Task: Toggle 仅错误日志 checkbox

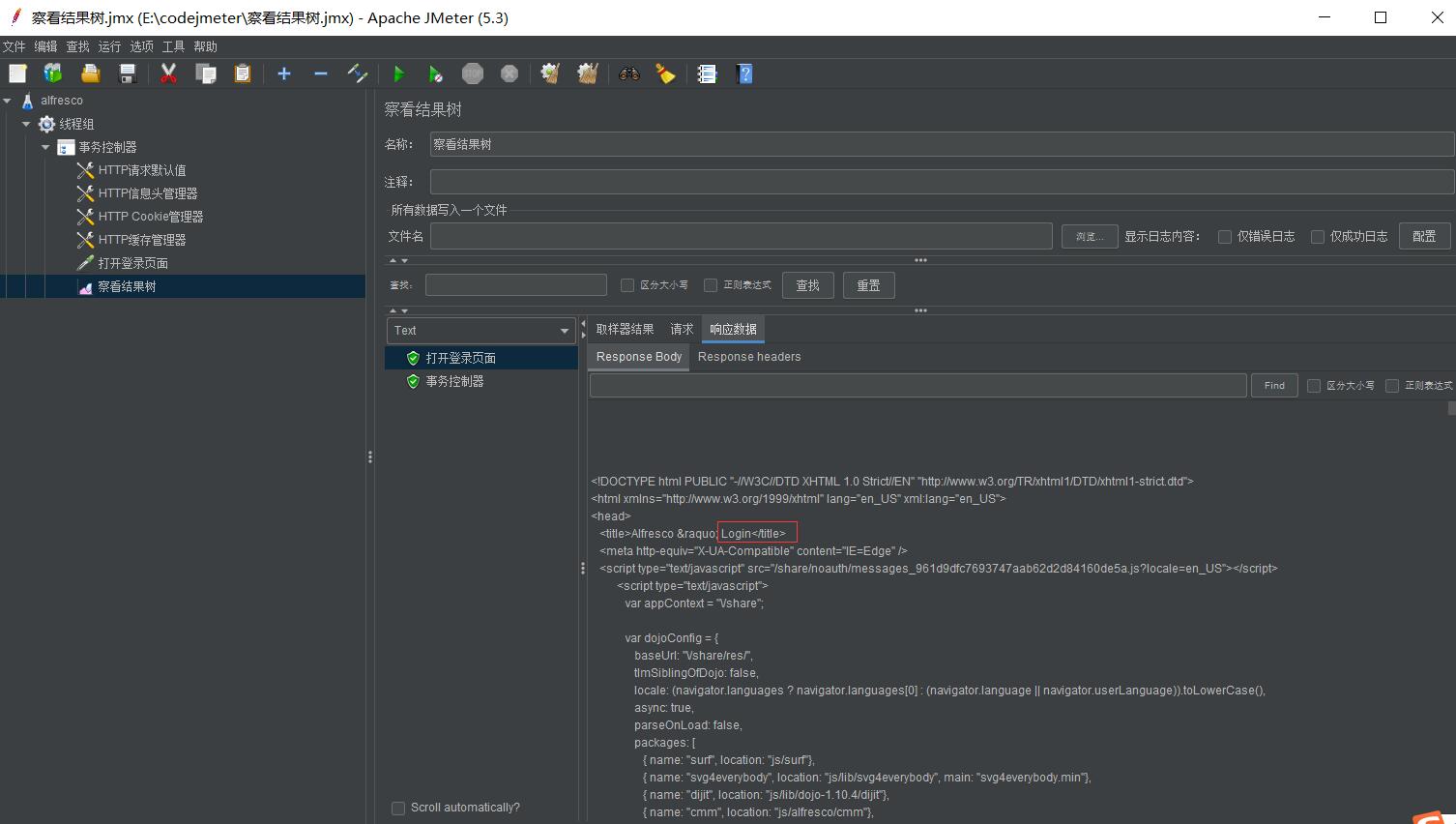Action: click(x=1225, y=236)
